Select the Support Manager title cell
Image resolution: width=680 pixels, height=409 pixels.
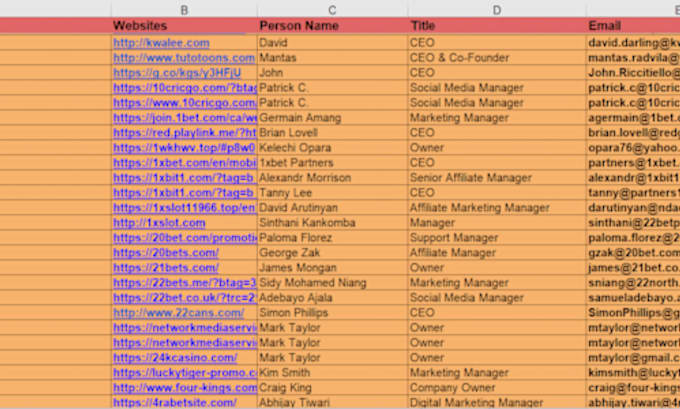click(497, 237)
